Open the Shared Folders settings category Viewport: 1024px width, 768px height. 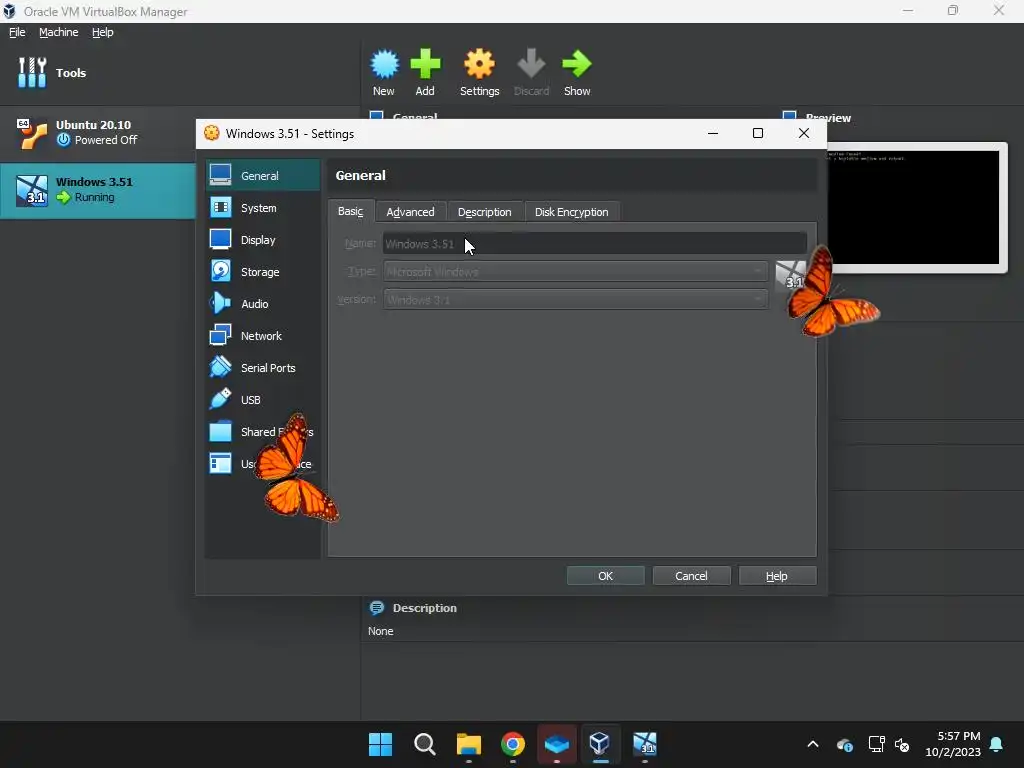coord(263,432)
